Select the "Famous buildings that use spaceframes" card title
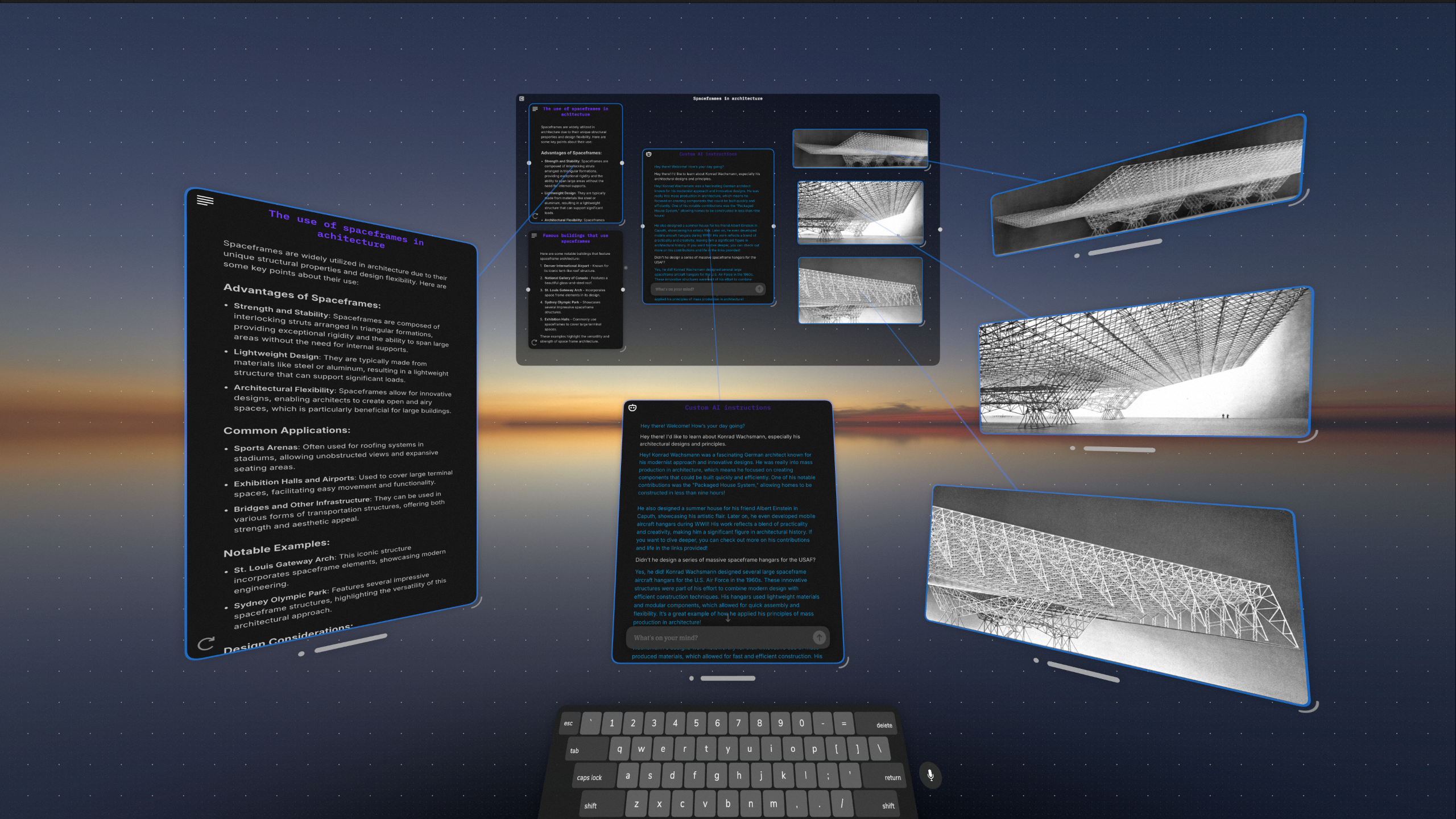 [x=575, y=238]
